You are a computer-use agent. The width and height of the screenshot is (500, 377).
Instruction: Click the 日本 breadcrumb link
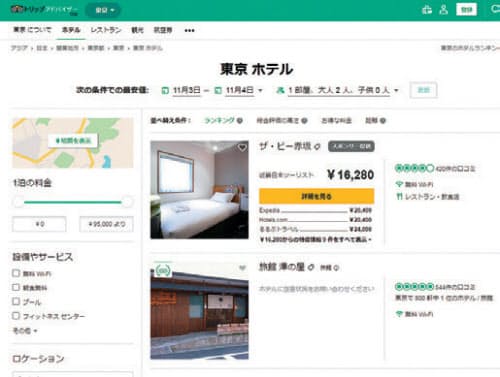[42, 48]
